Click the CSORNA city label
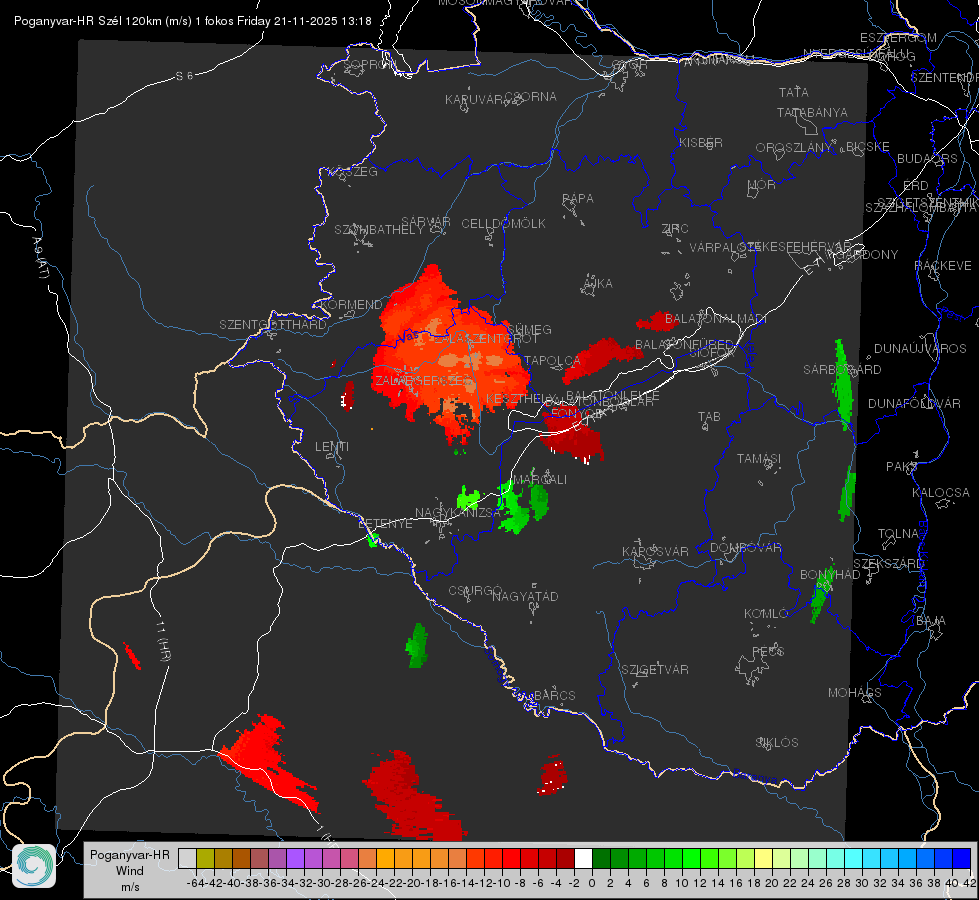This screenshot has height=900, width=979. click(531, 97)
